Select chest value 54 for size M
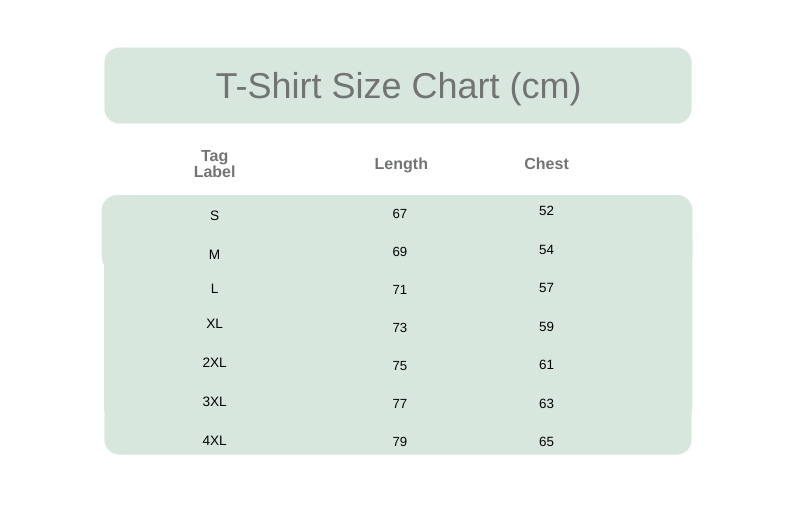The height and width of the screenshot is (512, 797). [546, 250]
